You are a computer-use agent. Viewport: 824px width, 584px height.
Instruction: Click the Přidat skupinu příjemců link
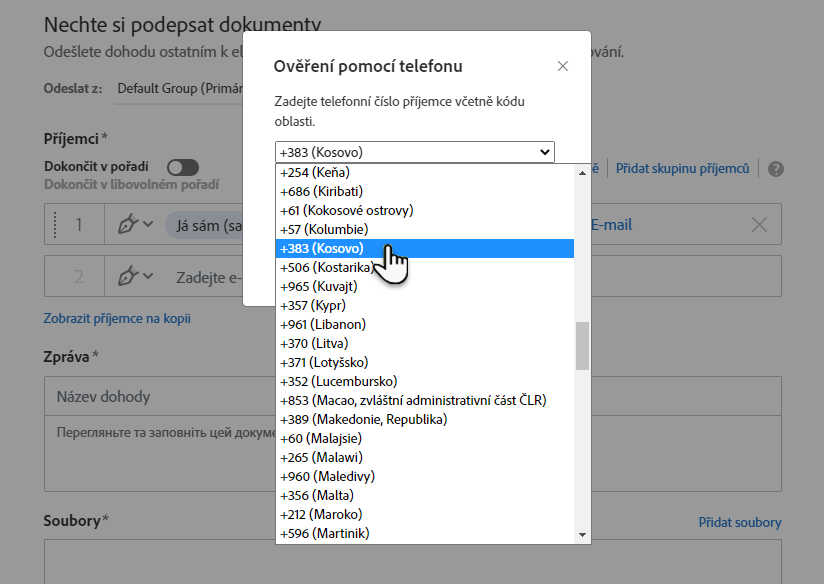click(x=682, y=169)
